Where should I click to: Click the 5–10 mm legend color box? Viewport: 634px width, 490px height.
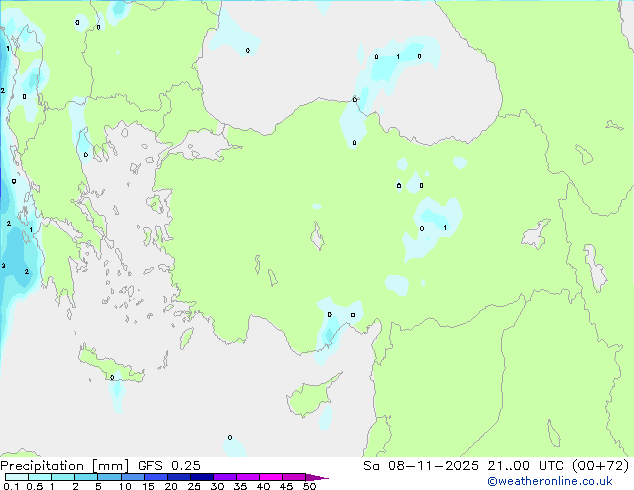pyautogui.click(x=109, y=477)
